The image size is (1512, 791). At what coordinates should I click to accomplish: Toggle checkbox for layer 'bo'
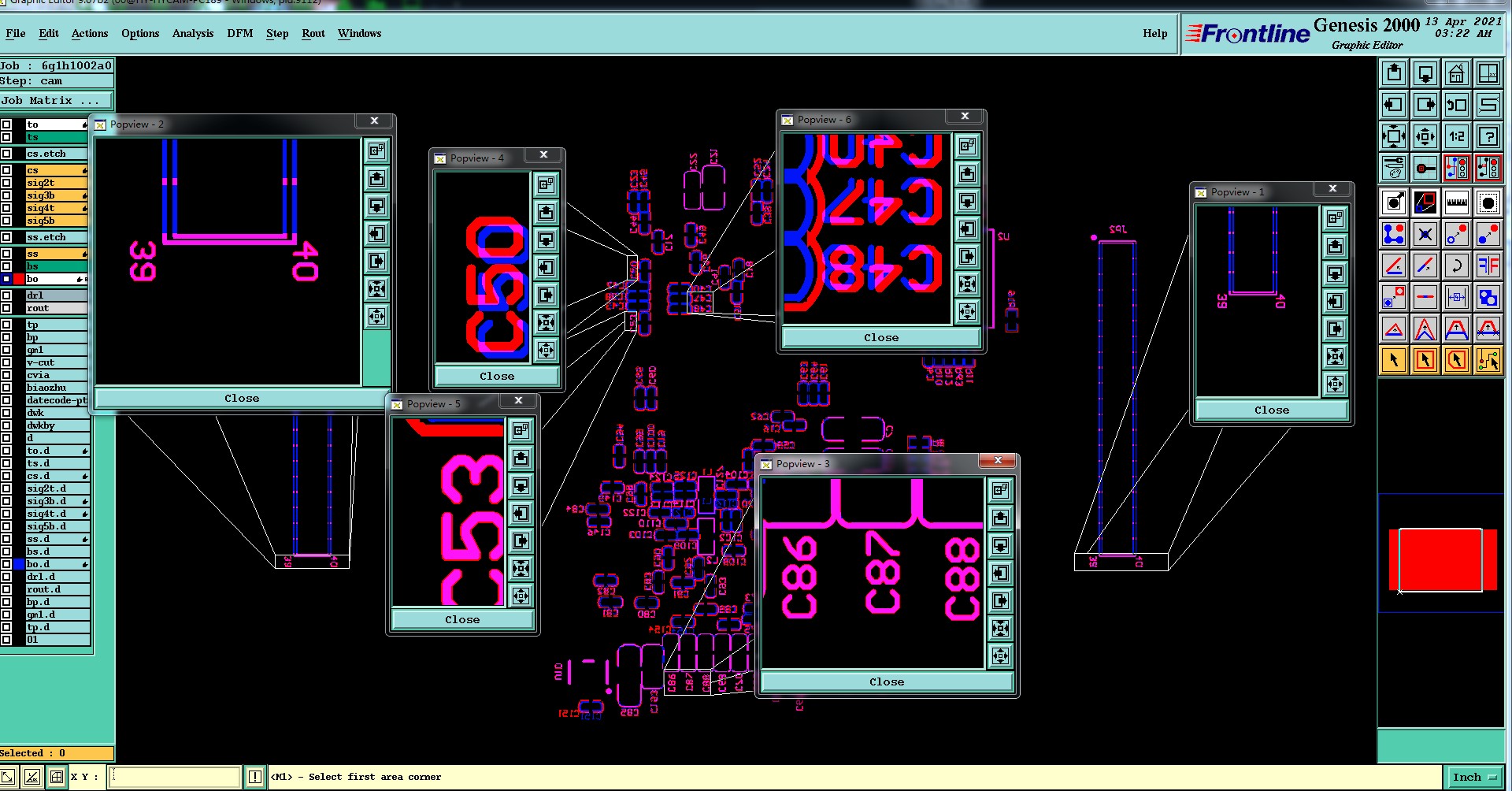tap(6, 279)
